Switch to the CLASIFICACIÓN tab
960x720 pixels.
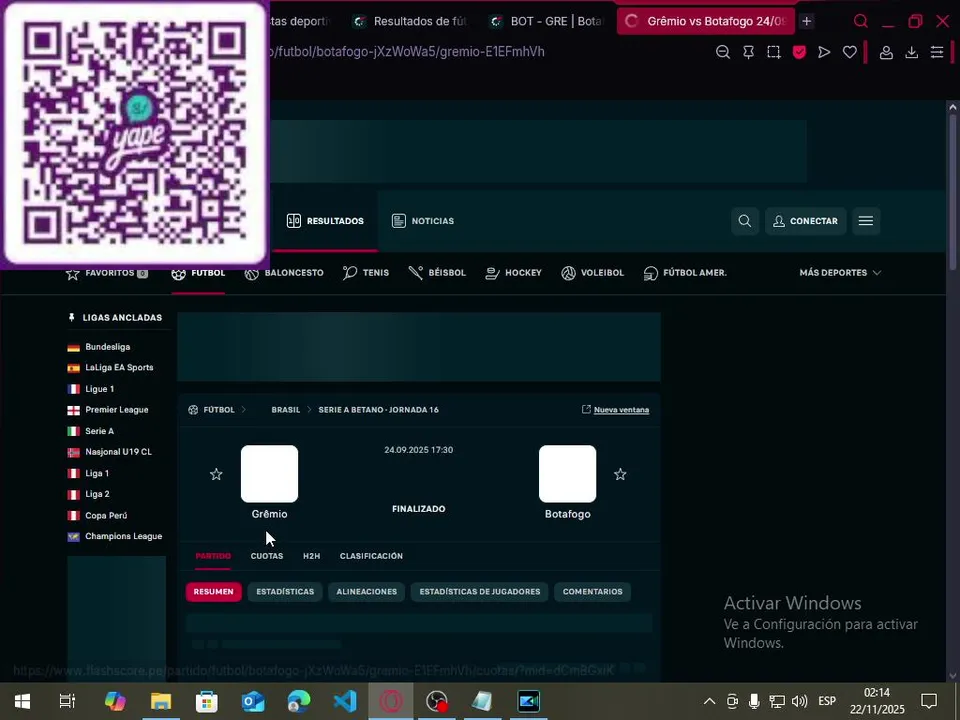click(x=371, y=557)
